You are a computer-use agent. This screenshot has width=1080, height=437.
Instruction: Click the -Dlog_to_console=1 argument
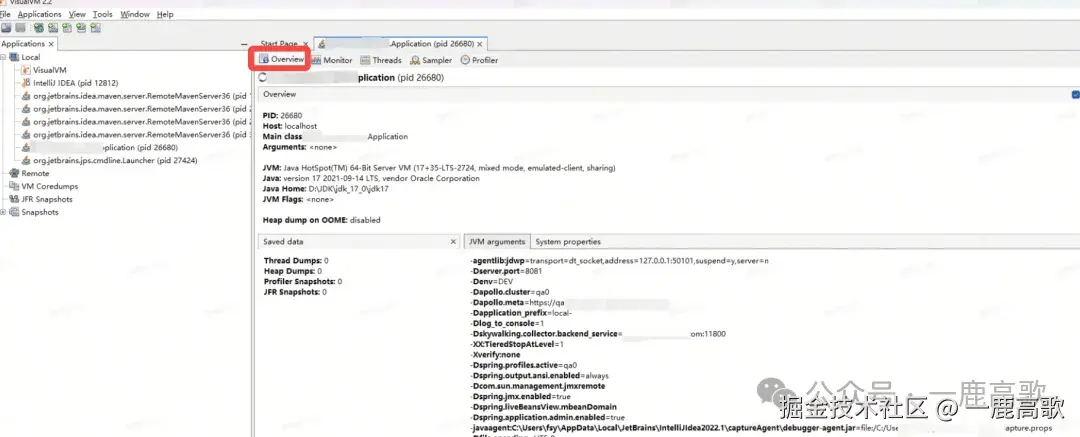(507, 323)
